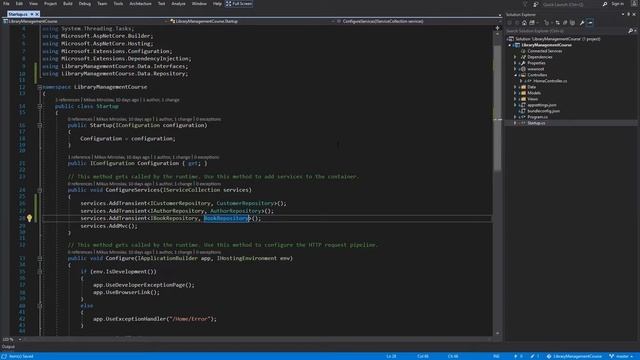Open the Debug menu
This screenshot has height=360, width=640.
click(84, 4)
